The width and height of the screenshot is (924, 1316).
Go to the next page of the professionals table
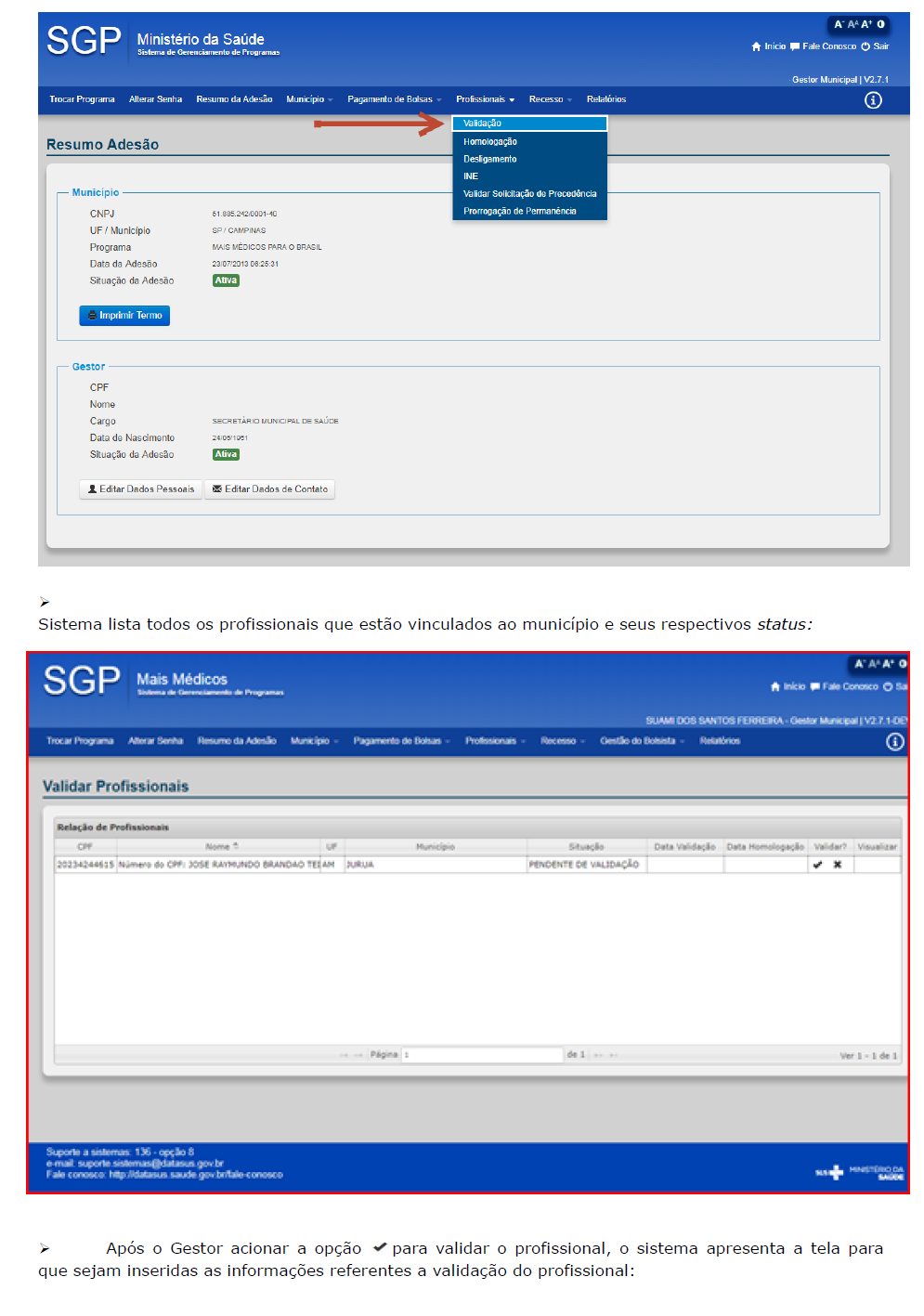[x=598, y=1055]
